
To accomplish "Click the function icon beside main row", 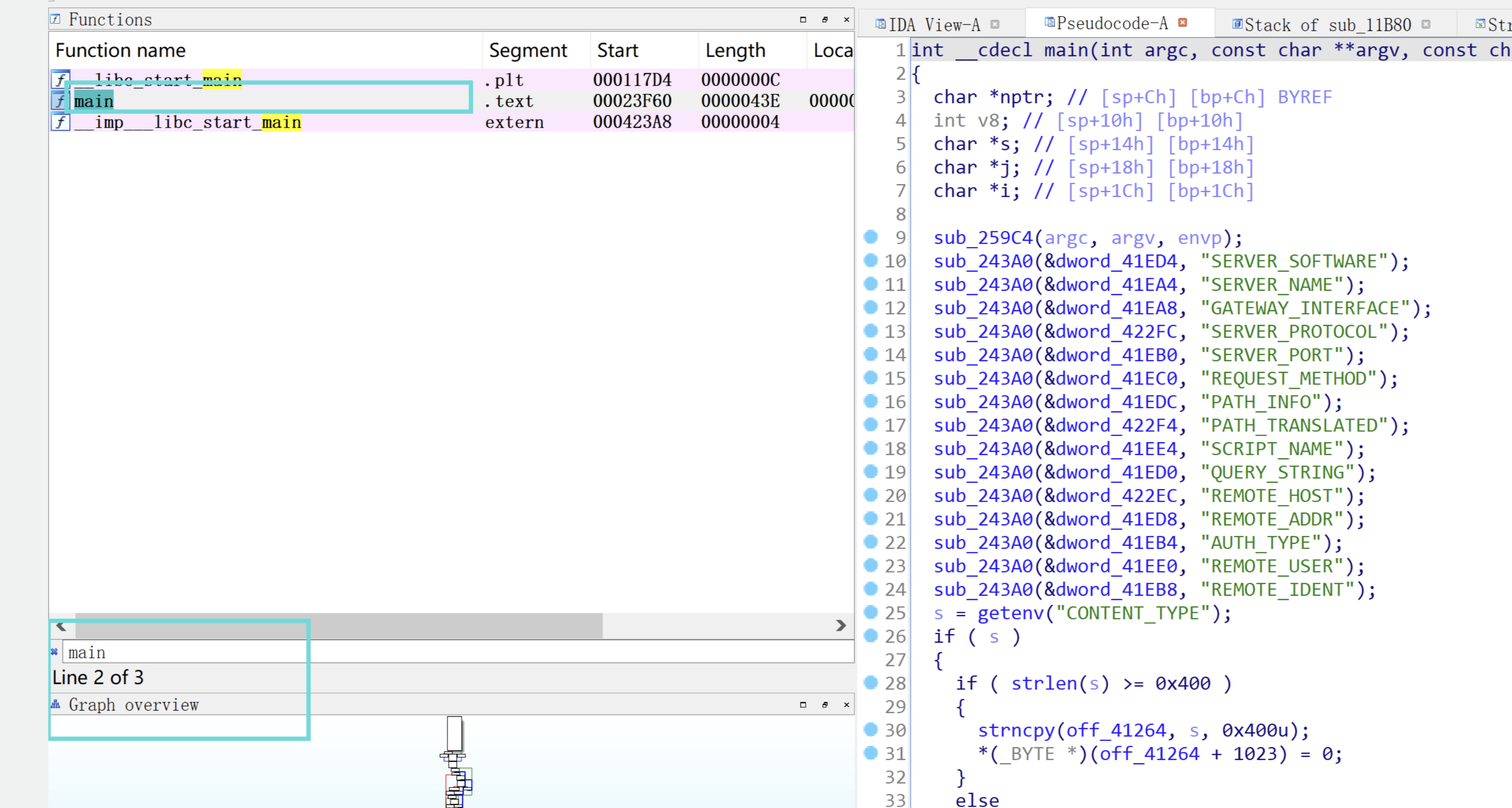I will click(x=60, y=101).
